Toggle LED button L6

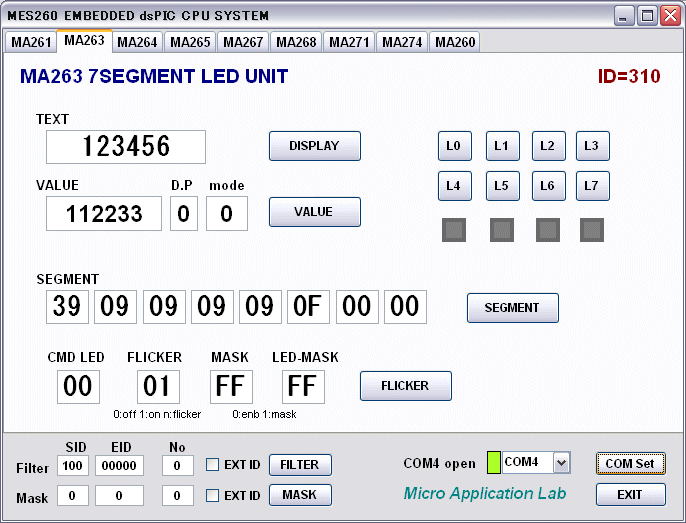[549, 186]
